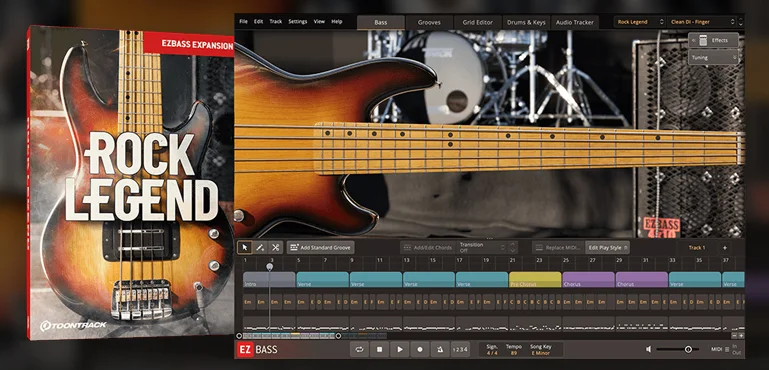Click the Replace MIDI button
769x370 pixels.
[558, 248]
